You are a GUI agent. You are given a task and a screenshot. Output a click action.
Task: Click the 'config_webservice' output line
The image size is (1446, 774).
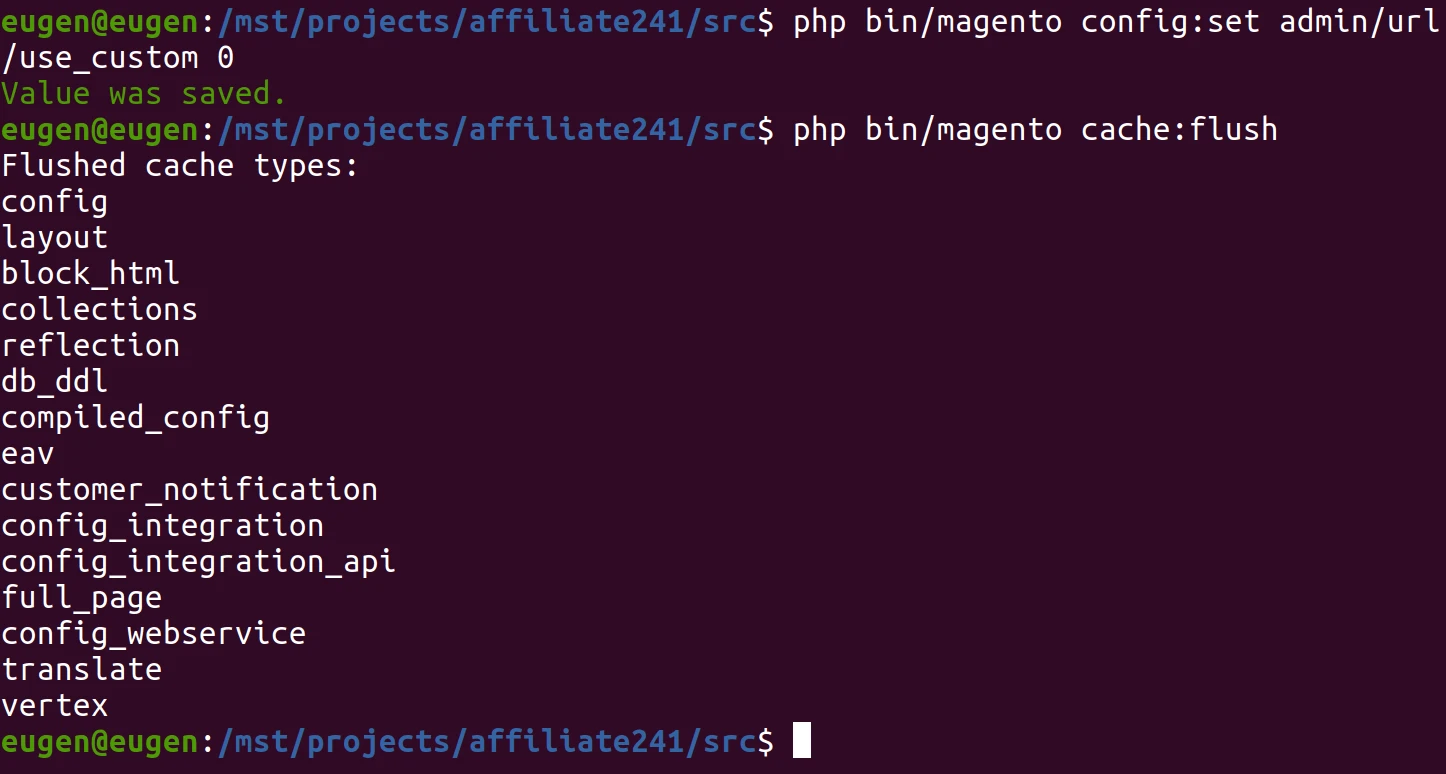pyautogui.click(x=153, y=634)
